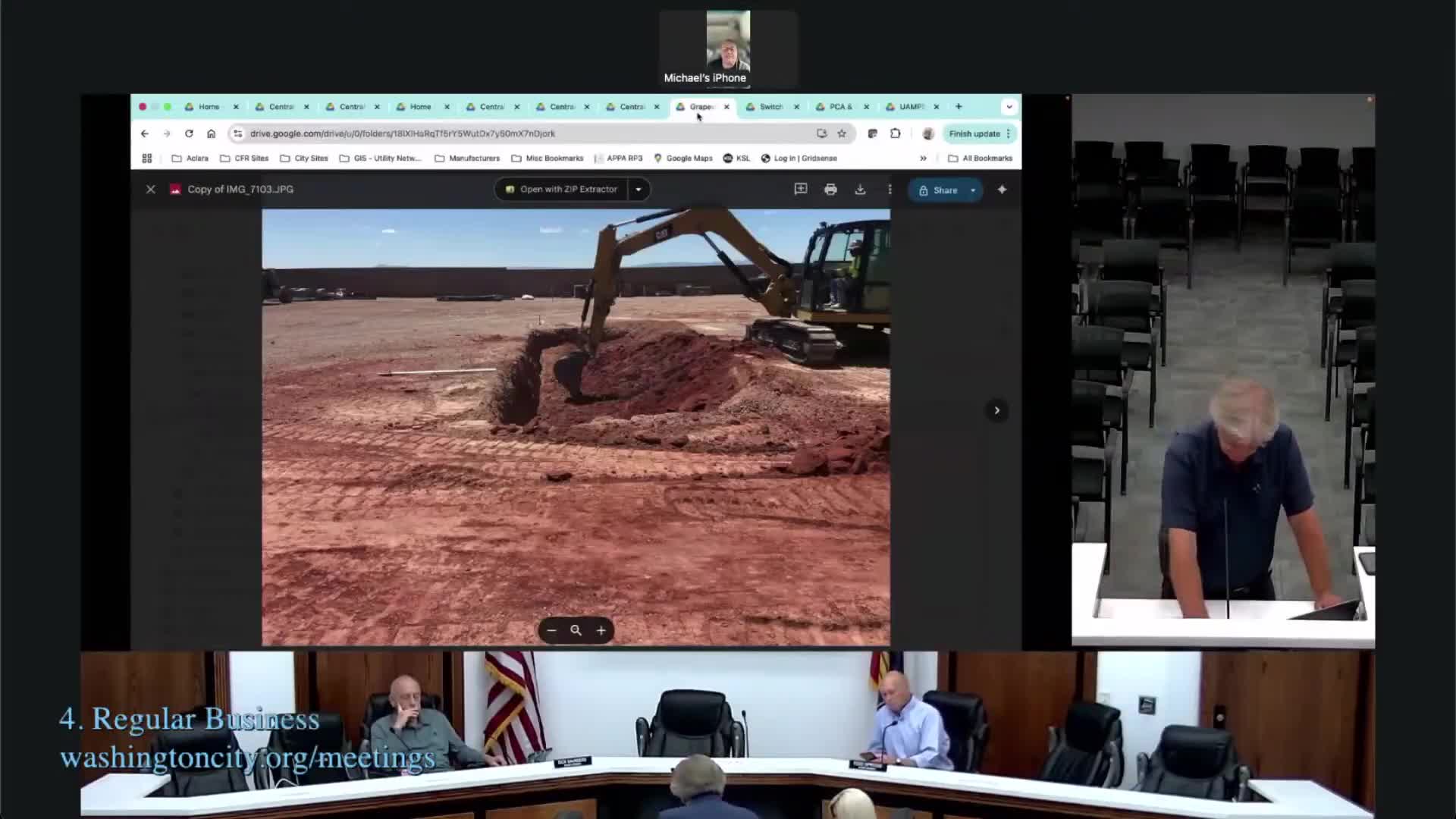Expand the Open with dropdown arrow
Viewport: 1456px width, 819px height.
[639, 190]
